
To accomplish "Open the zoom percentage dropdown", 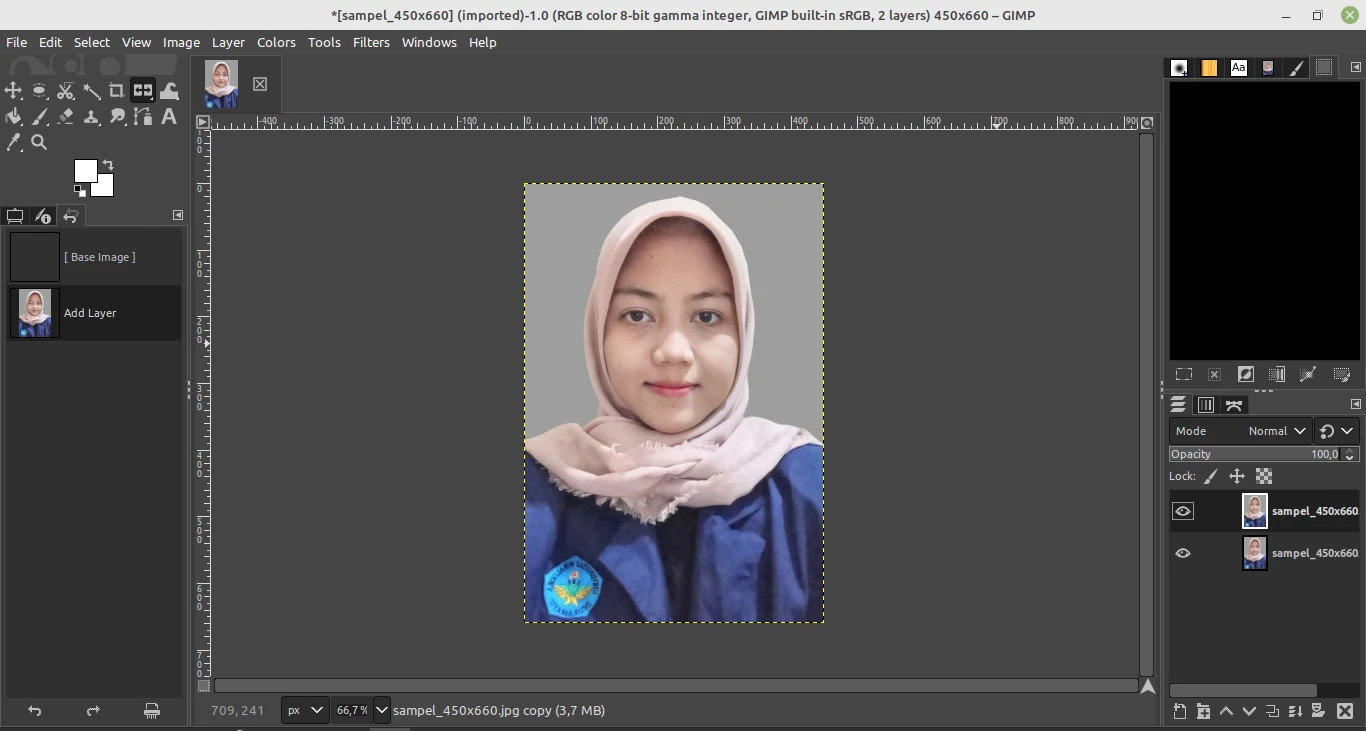I will pos(381,711).
